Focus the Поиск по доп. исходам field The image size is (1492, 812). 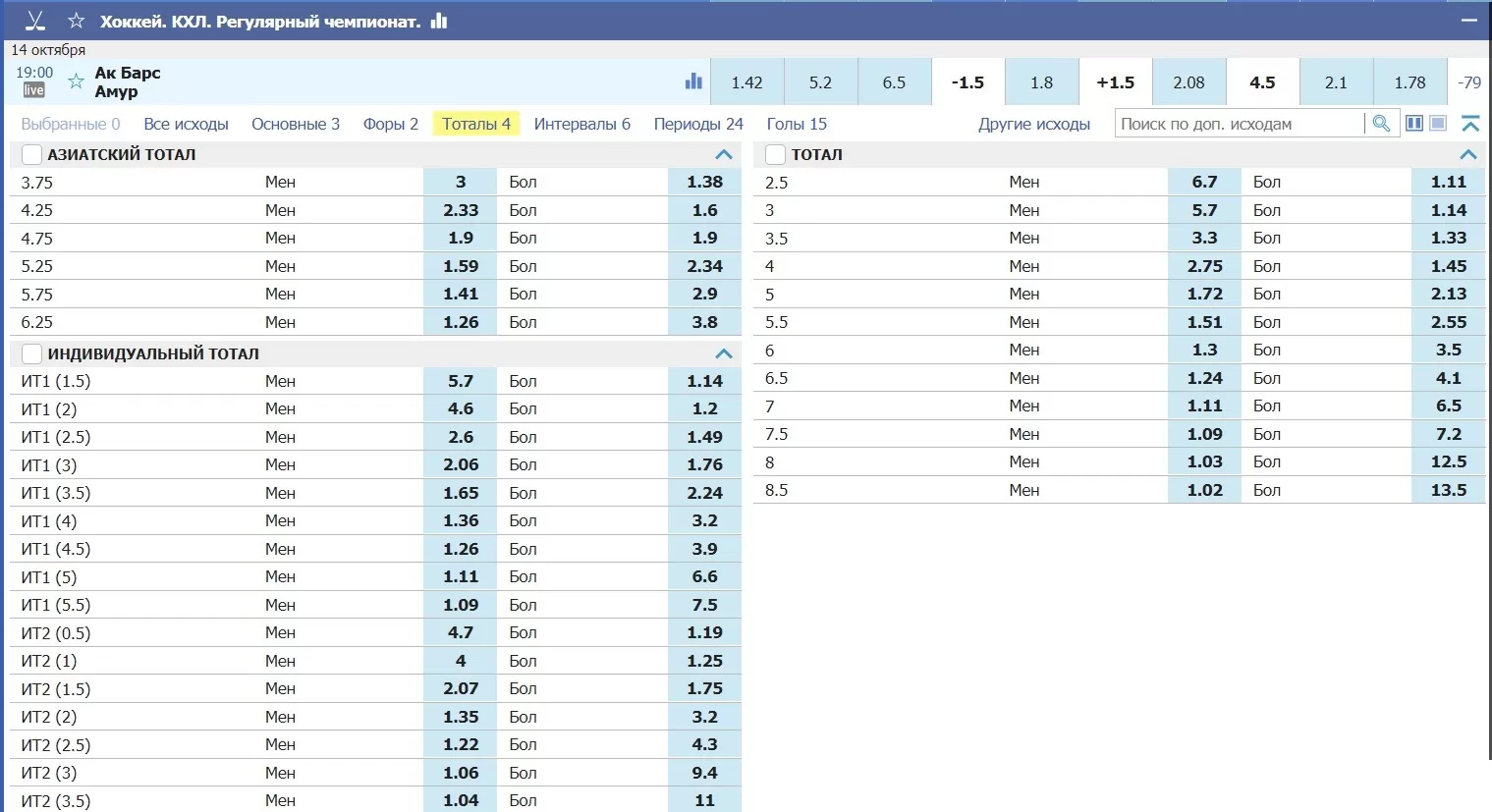(x=1239, y=124)
